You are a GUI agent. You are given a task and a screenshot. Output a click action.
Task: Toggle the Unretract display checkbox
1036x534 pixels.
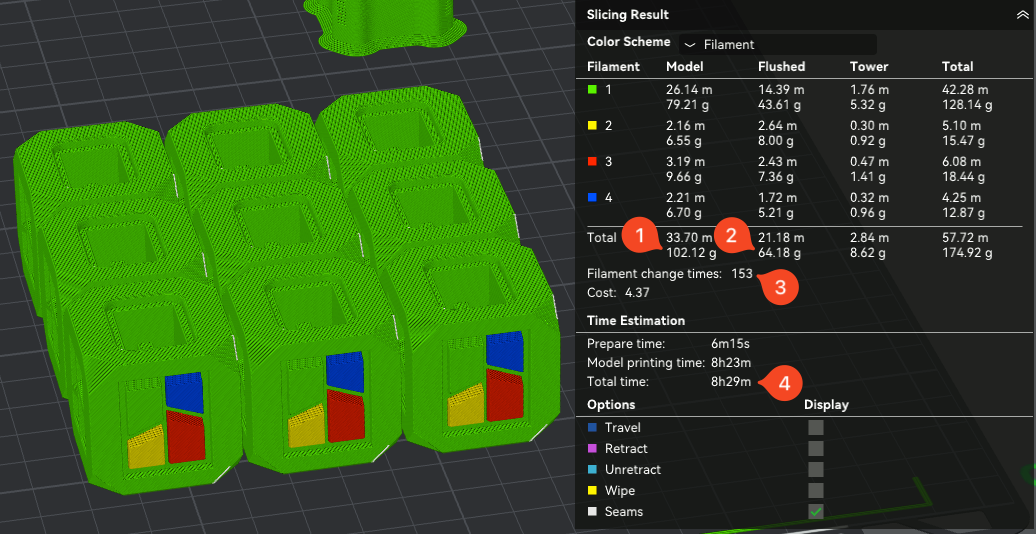tap(816, 469)
